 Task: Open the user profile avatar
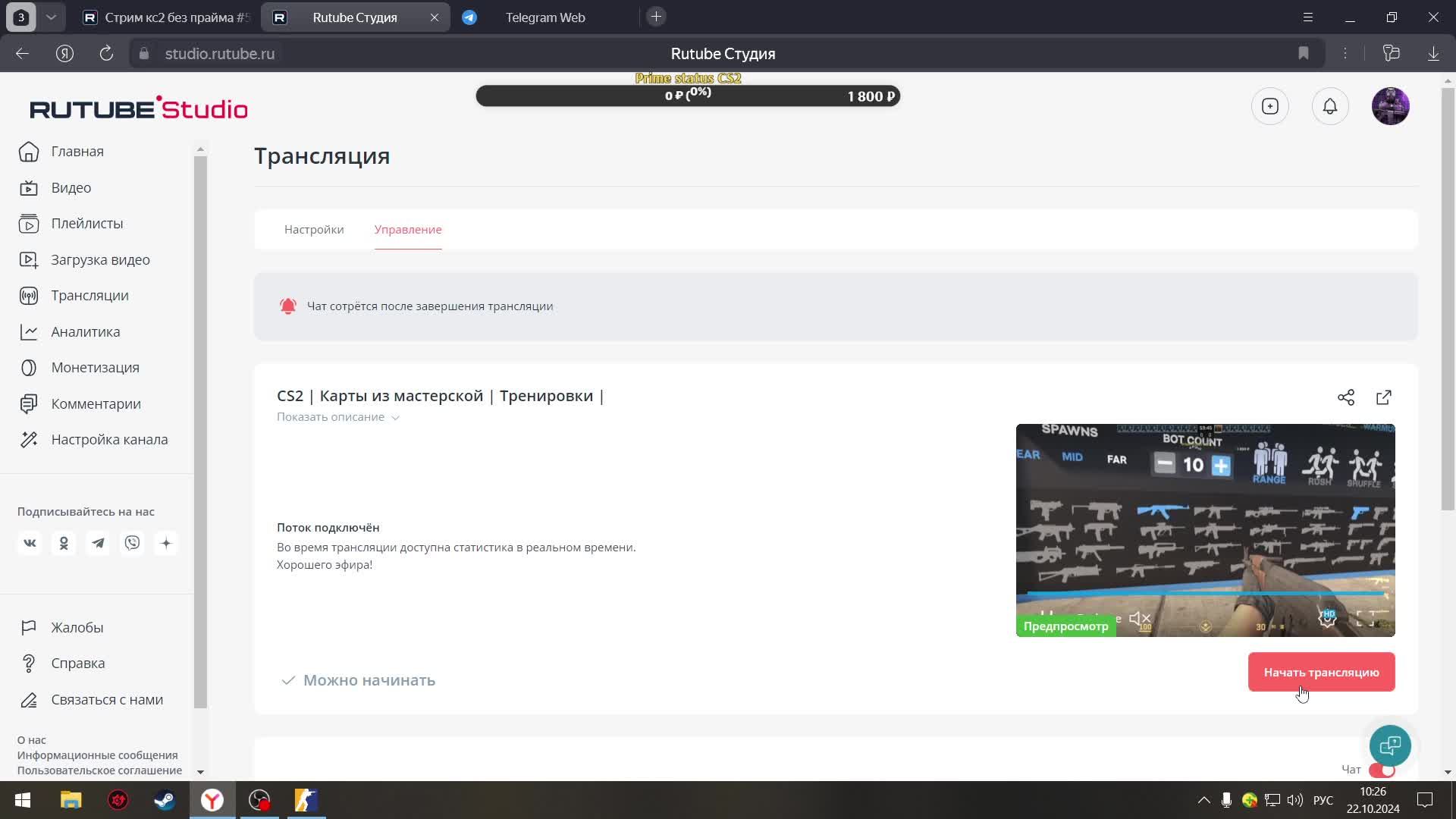coord(1391,106)
